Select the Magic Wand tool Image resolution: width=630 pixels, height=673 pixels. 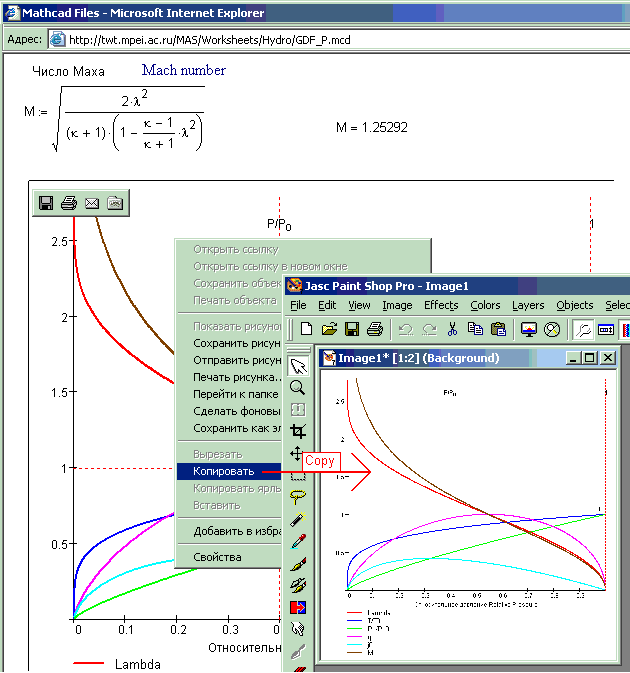(x=298, y=519)
